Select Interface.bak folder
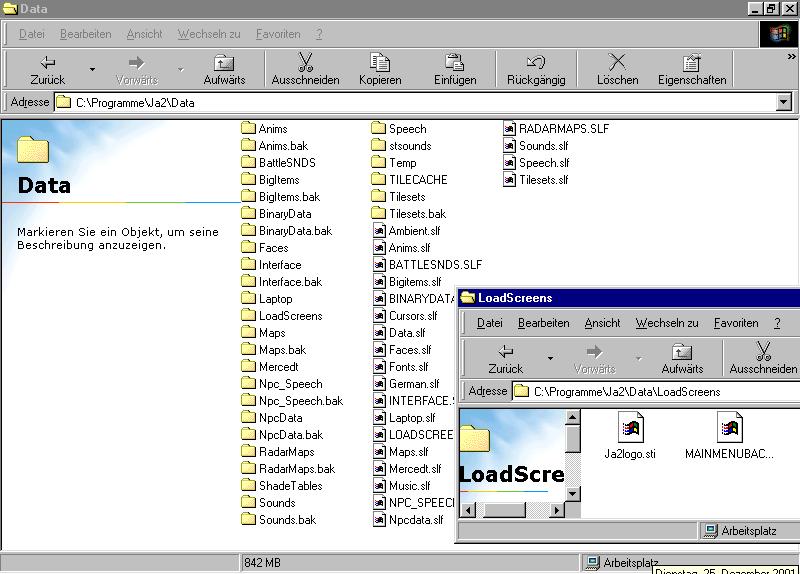Screen dimensions: 800x574 (282, 282)
